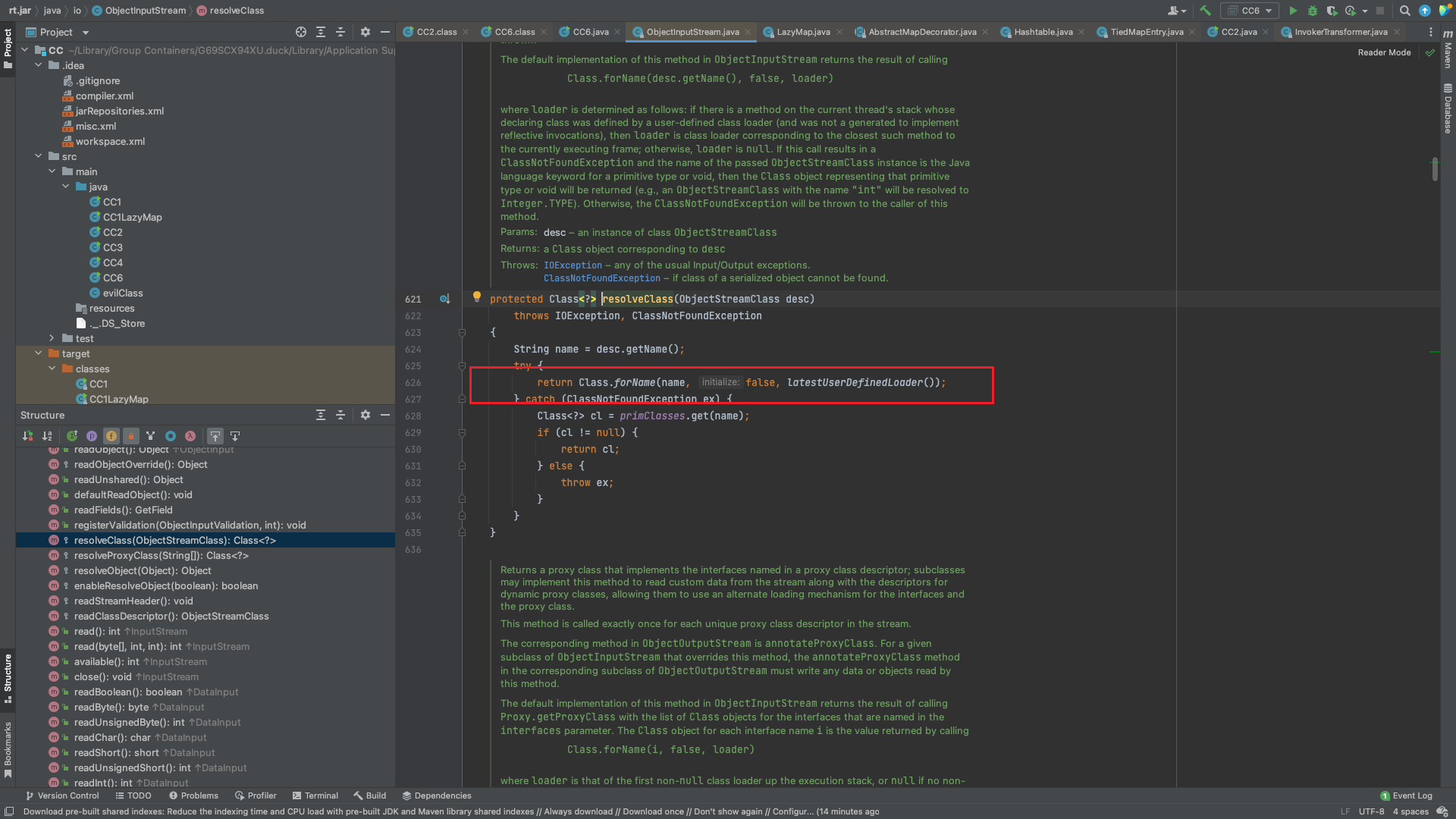Screen dimensions: 1456x819
Task: Collapse the java source folder
Action: pos(65,187)
